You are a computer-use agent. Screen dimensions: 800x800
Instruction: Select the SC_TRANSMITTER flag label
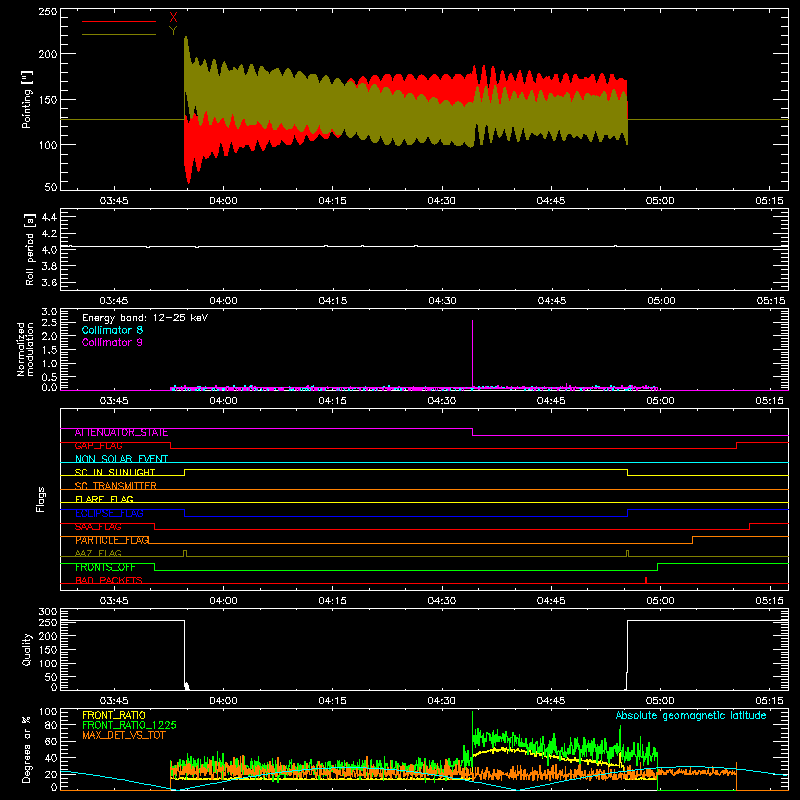[115, 486]
